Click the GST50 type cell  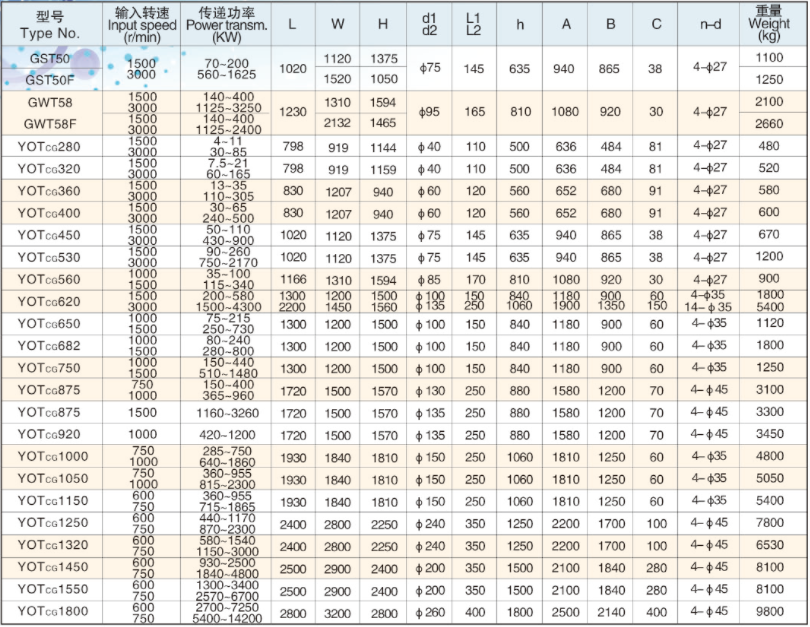(x=50, y=58)
